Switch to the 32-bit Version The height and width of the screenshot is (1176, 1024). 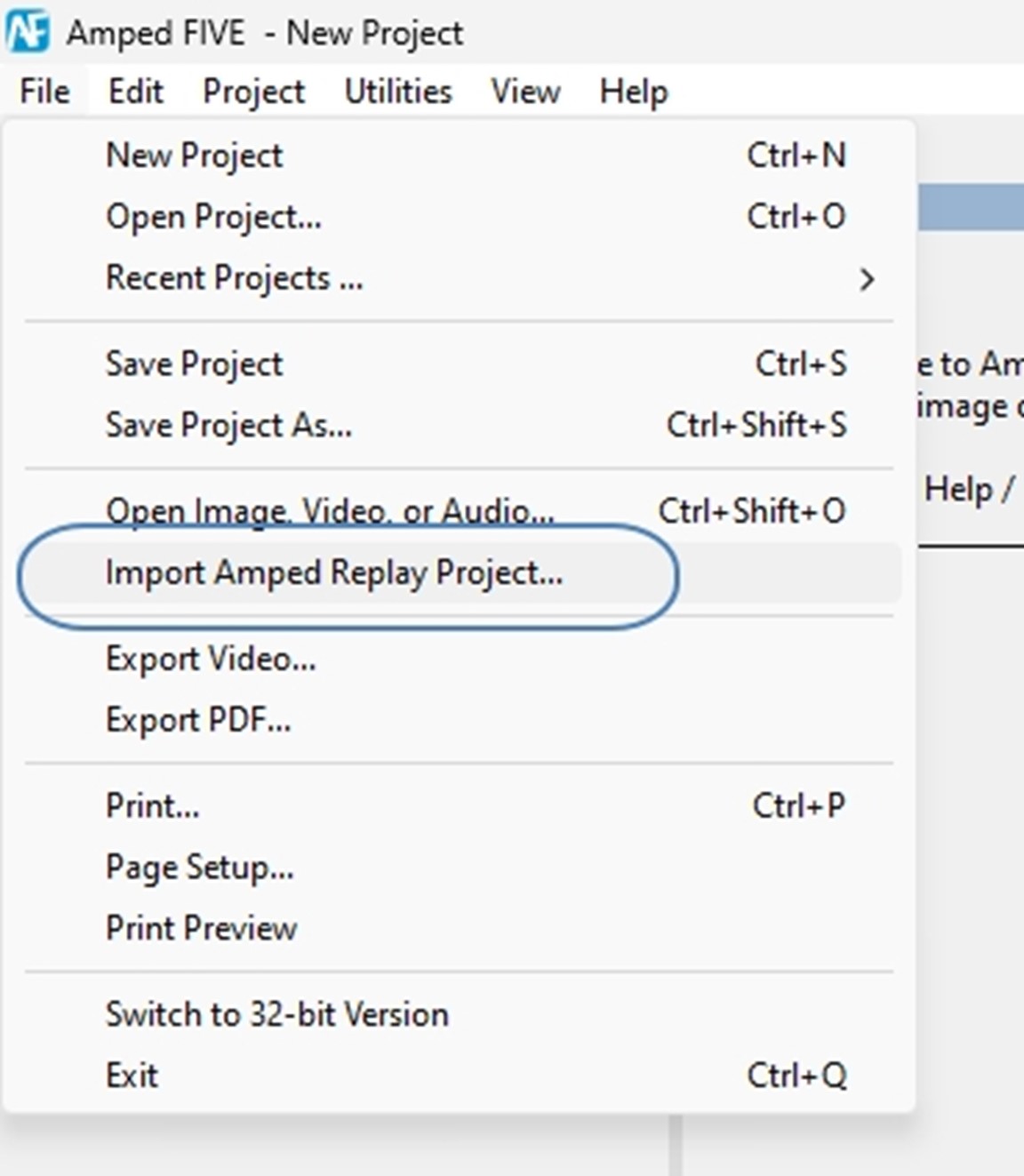pos(277,1013)
